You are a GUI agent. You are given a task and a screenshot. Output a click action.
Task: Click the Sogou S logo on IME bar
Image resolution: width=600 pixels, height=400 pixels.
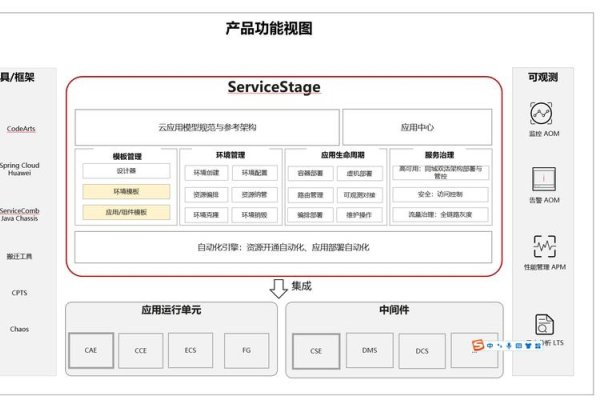(x=478, y=345)
